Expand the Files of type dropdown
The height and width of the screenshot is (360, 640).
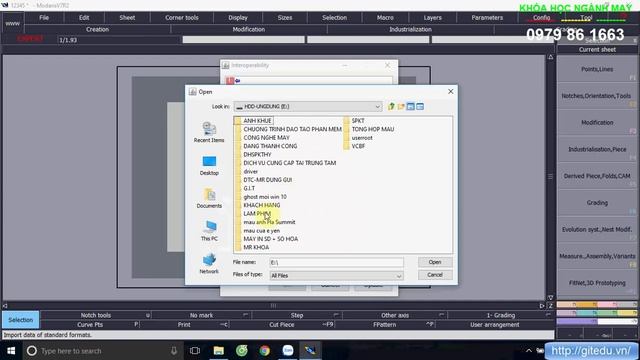pyautogui.click(x=399, y=276)
